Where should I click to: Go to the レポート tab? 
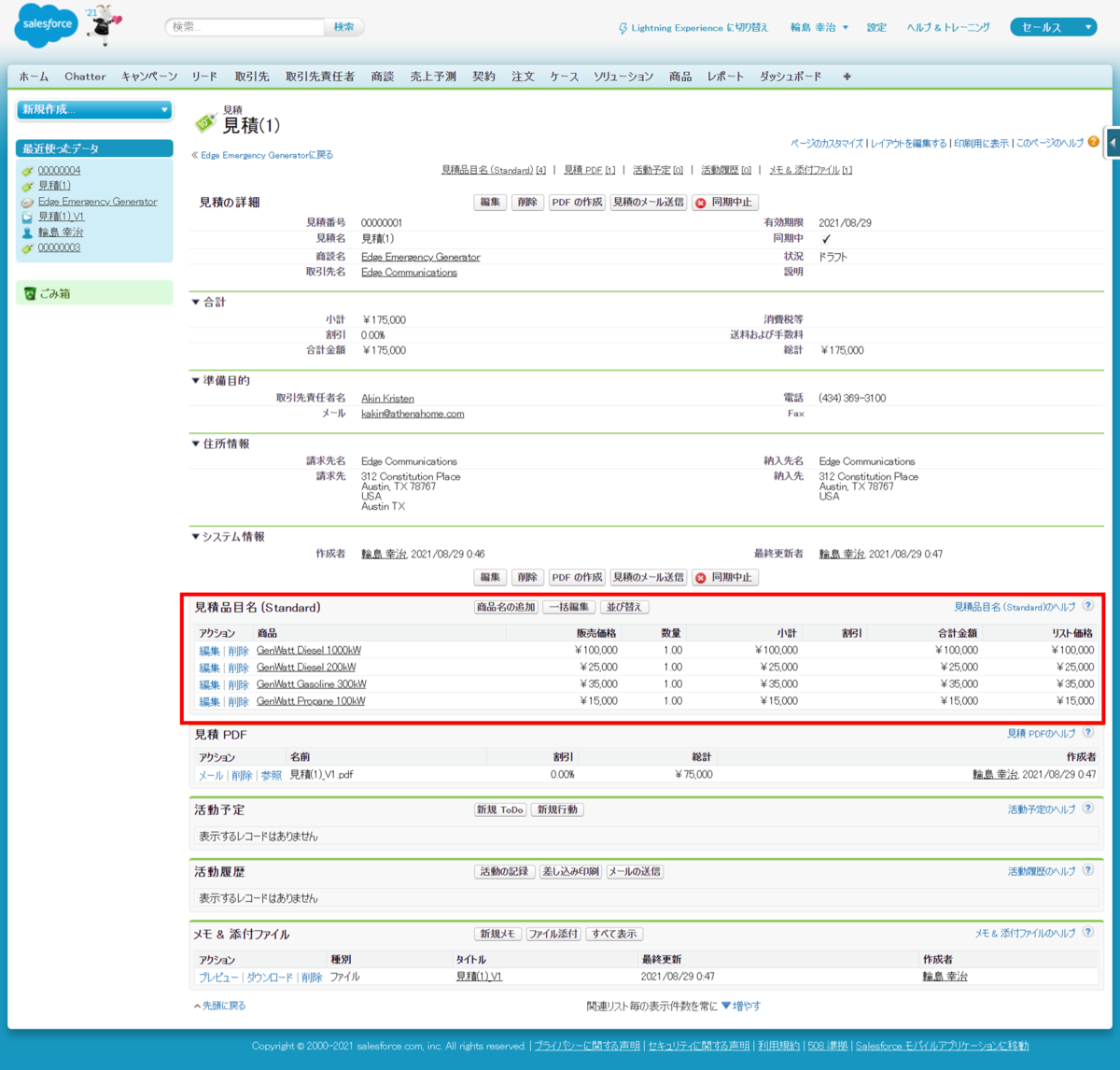[x=725, y=77]
